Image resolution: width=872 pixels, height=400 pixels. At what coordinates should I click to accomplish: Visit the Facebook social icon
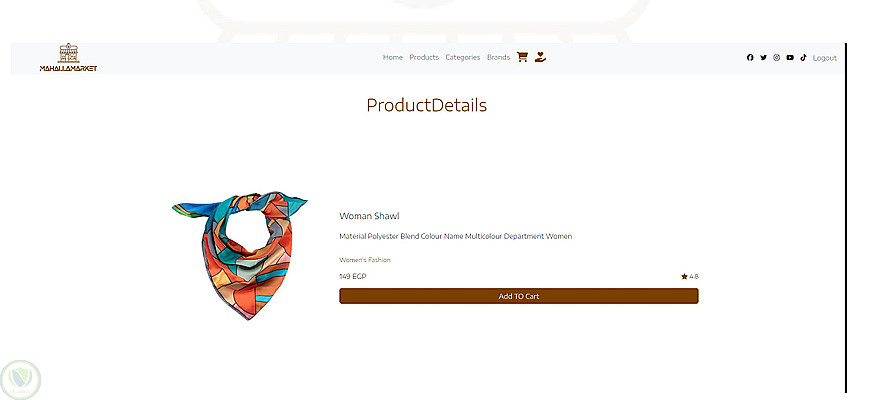[x=750, y=57]
